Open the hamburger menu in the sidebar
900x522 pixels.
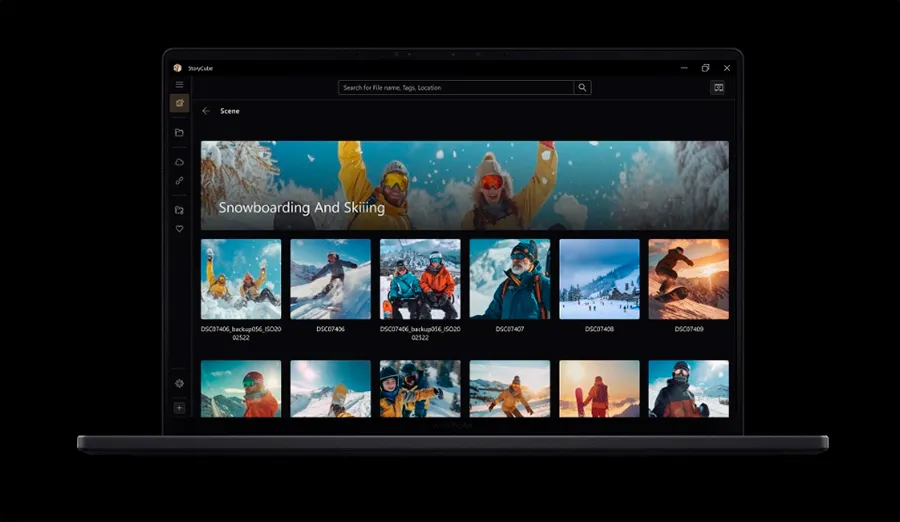[x=179, y=85]
